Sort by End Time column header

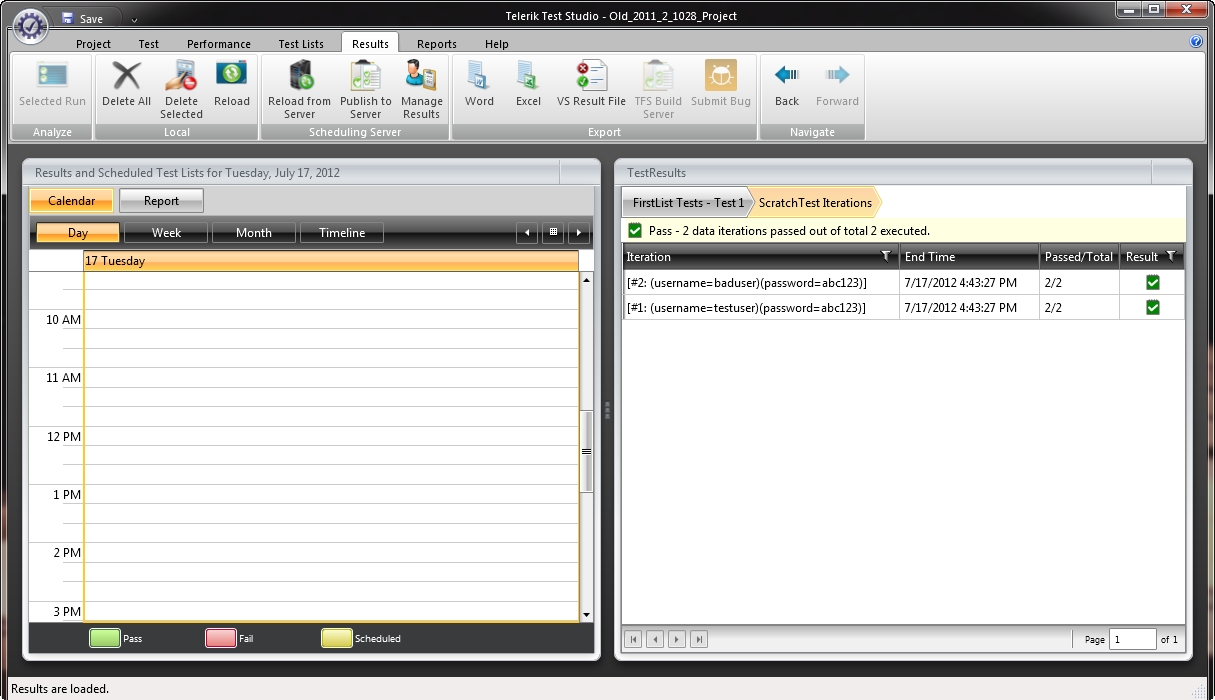970,257
